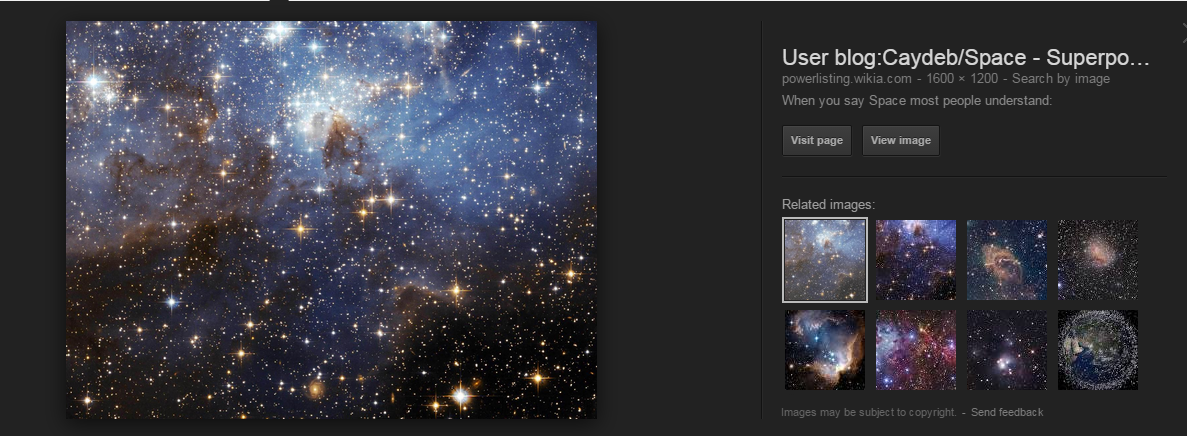1187x436 pixels.
Task: Open the large star nebula preview image
Action: click(332, 220)
